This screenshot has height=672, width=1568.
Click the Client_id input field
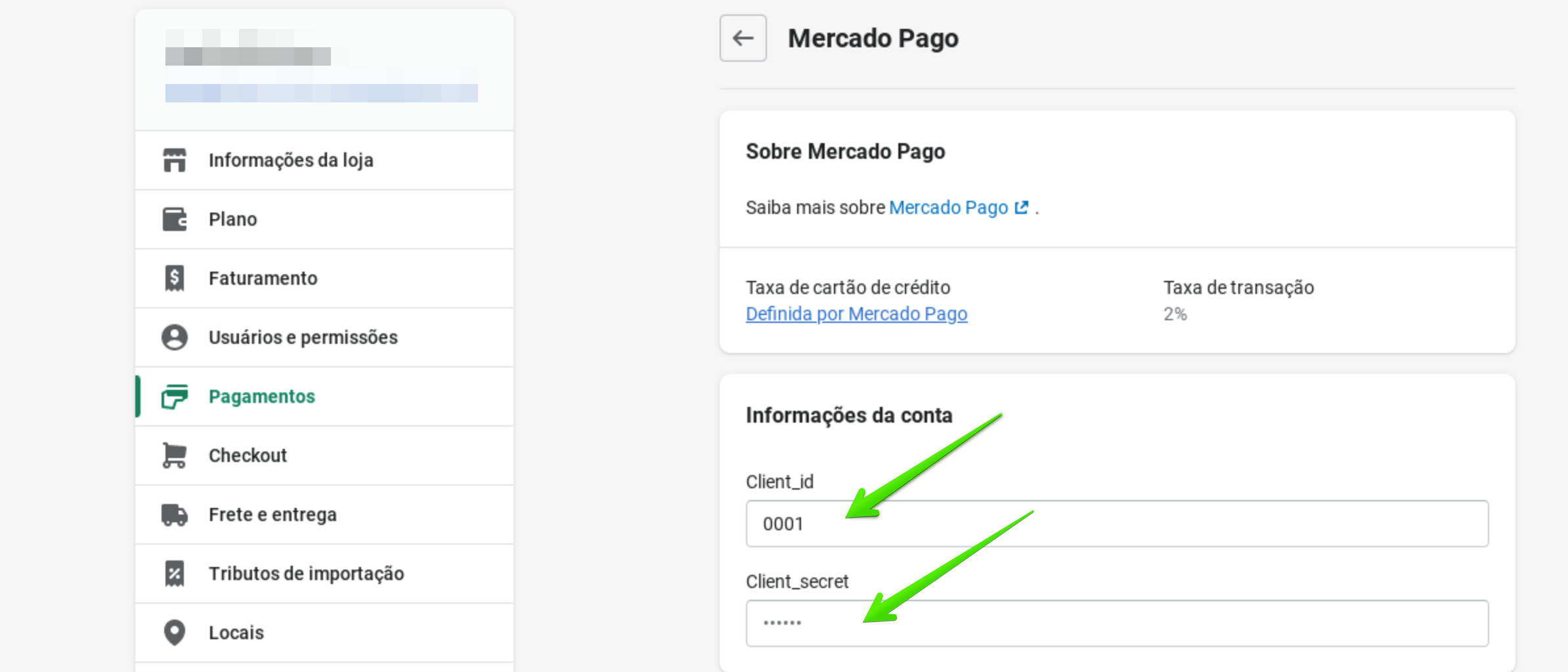coord(1117,524)
